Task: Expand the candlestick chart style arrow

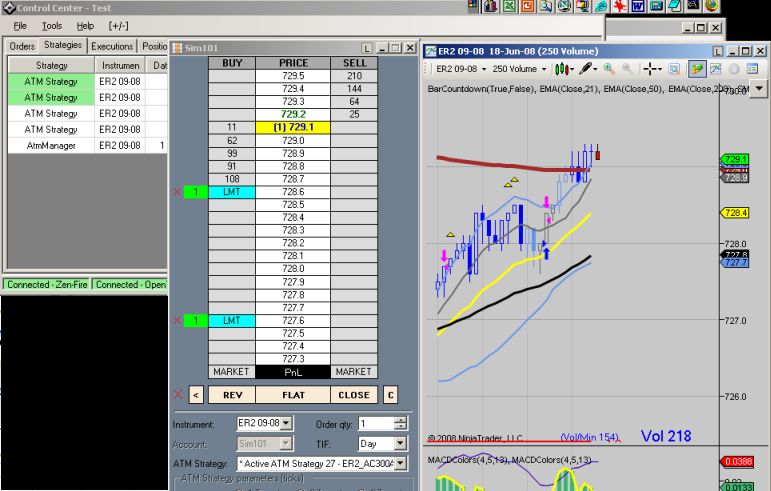Action: [x=571, y=69]
